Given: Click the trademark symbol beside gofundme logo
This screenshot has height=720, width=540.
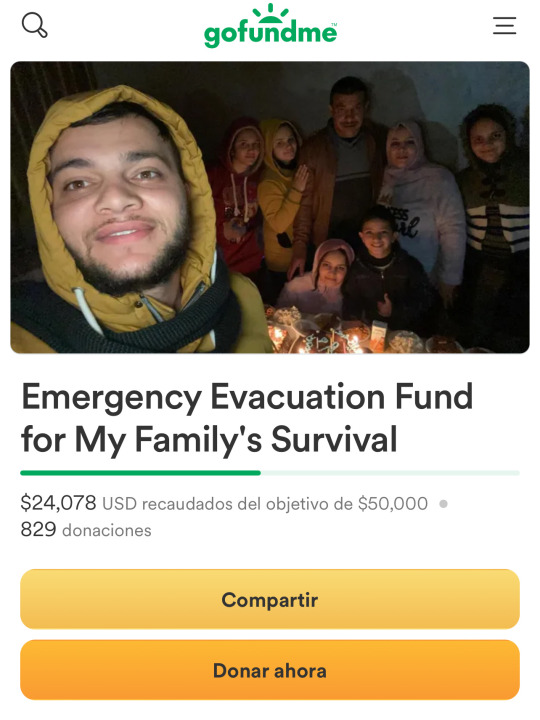Looking at the screenshot, I should click(334, 25).
